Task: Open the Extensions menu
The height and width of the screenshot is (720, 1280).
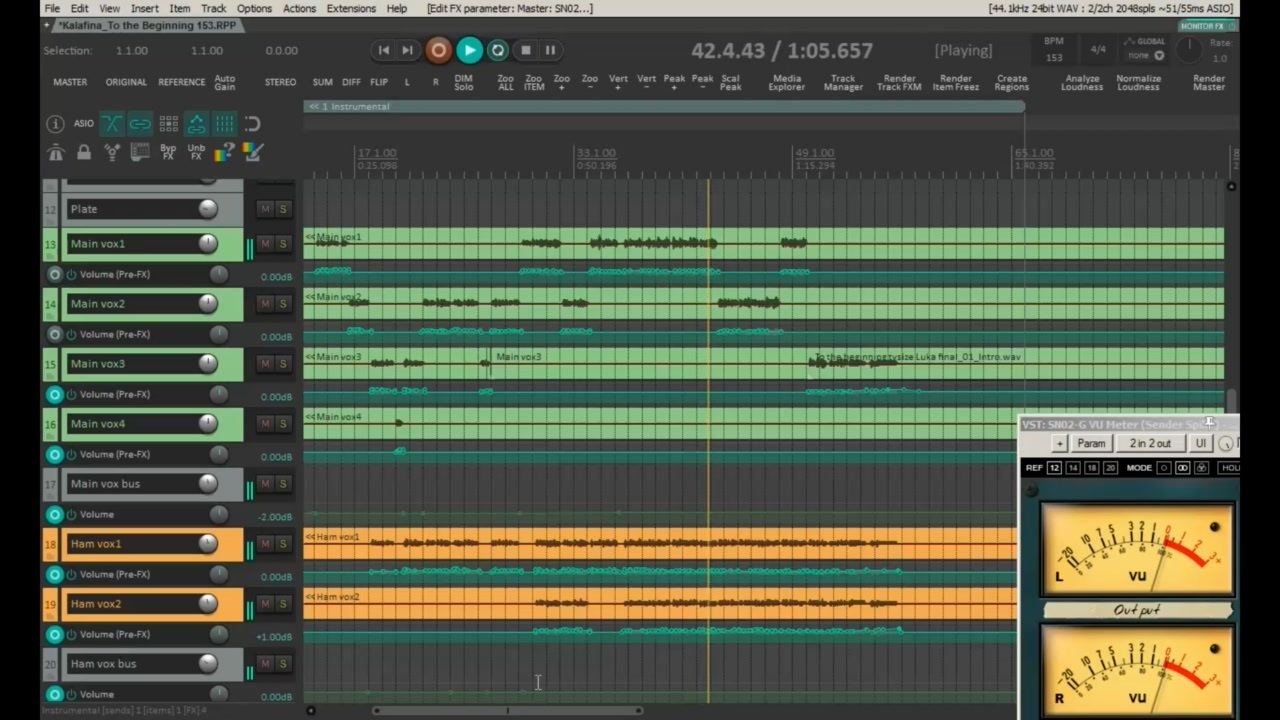Action: pos(351,8)
